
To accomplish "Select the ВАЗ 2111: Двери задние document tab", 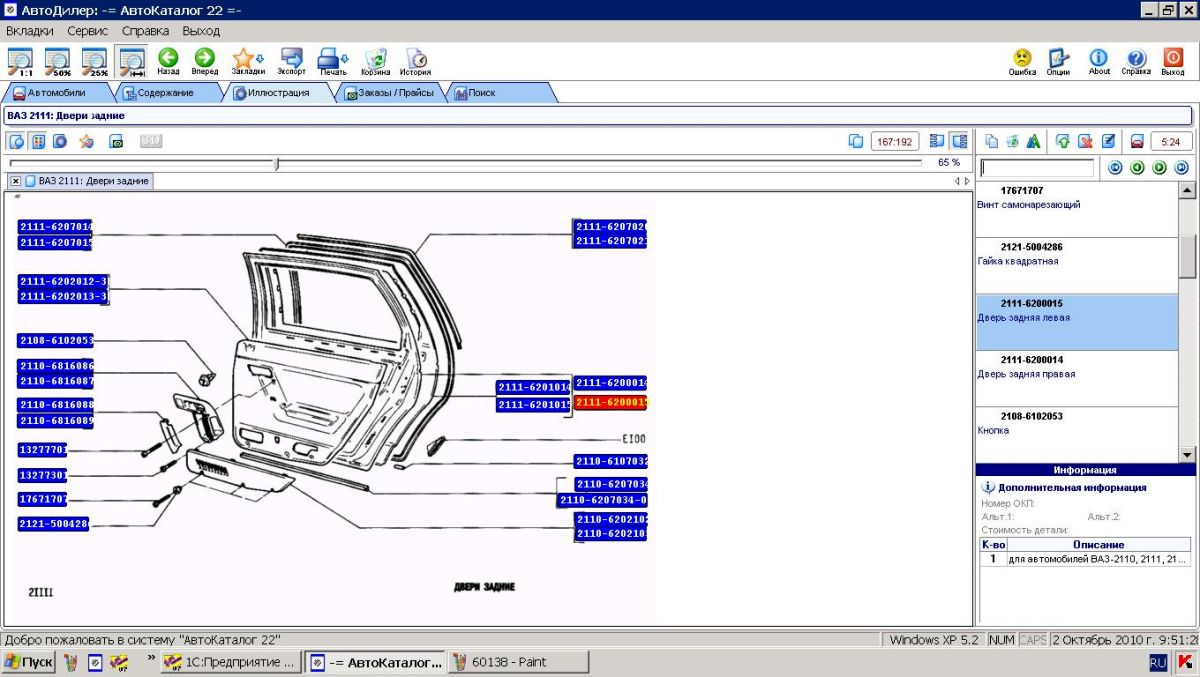I will (87, 181).
